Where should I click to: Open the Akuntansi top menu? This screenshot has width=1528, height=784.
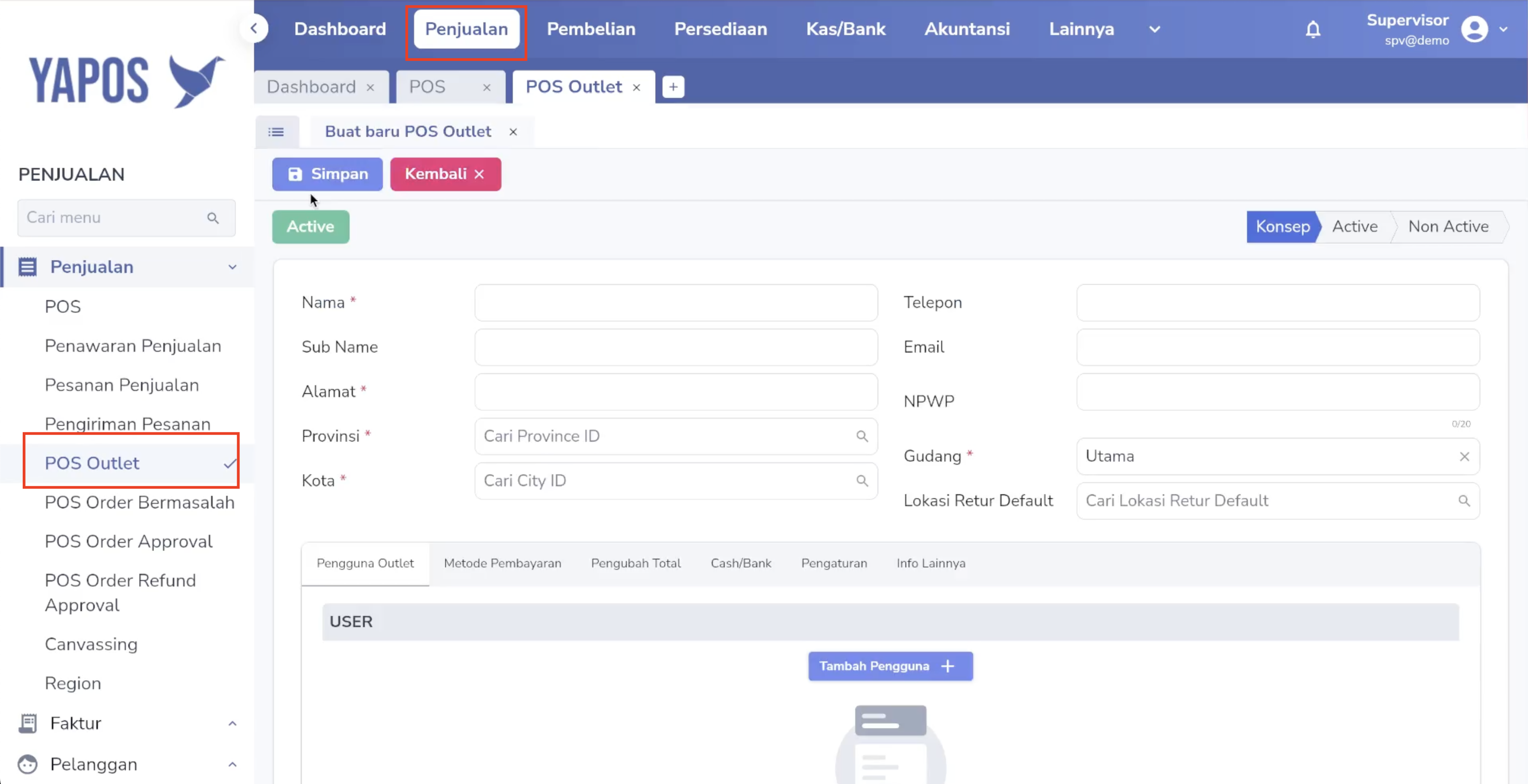click(x=967, y=29)
